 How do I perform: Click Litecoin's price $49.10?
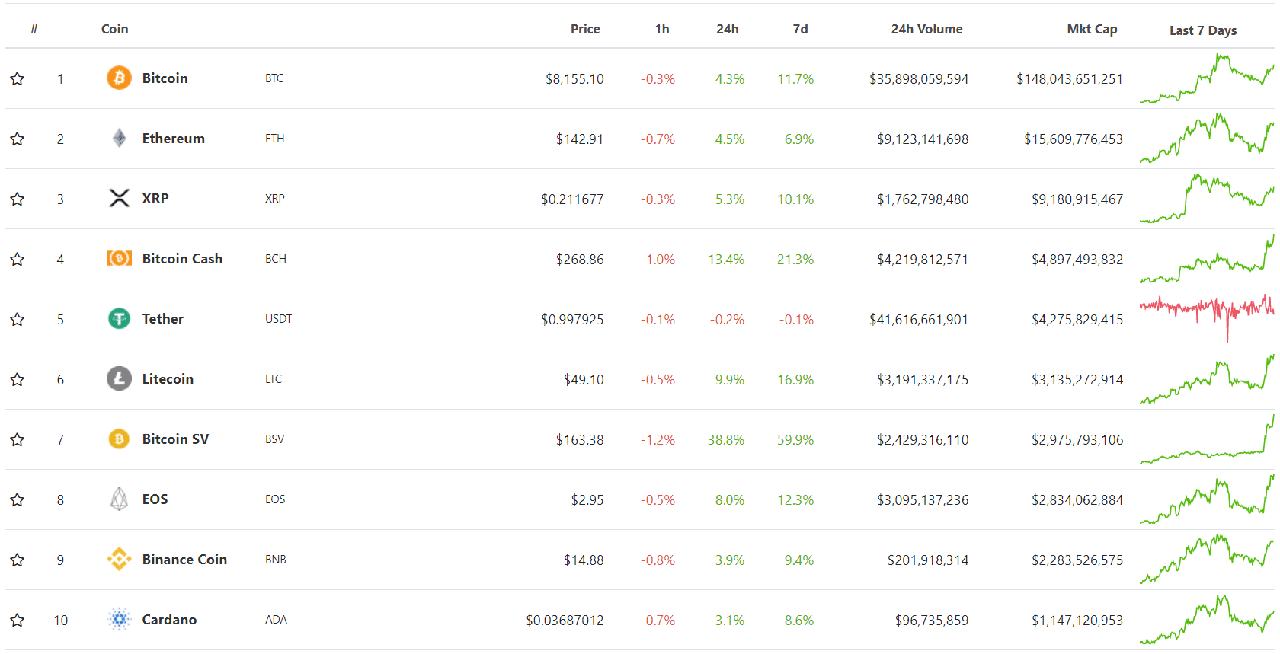[x=584, y=379]
